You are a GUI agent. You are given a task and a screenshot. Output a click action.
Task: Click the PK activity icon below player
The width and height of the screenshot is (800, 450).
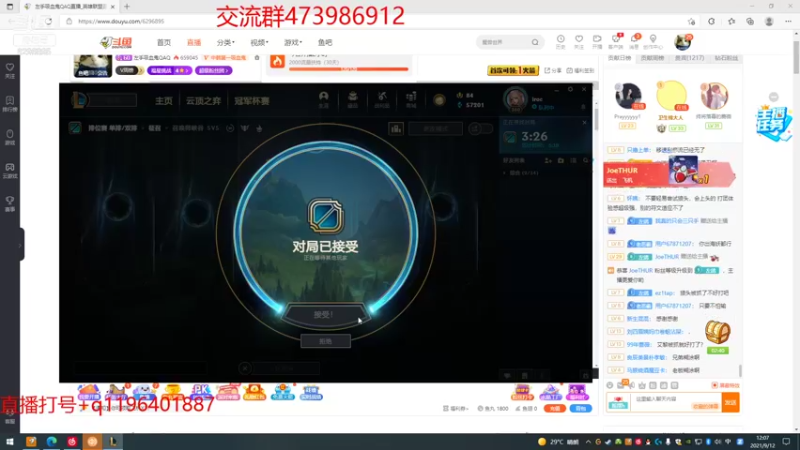201,392
